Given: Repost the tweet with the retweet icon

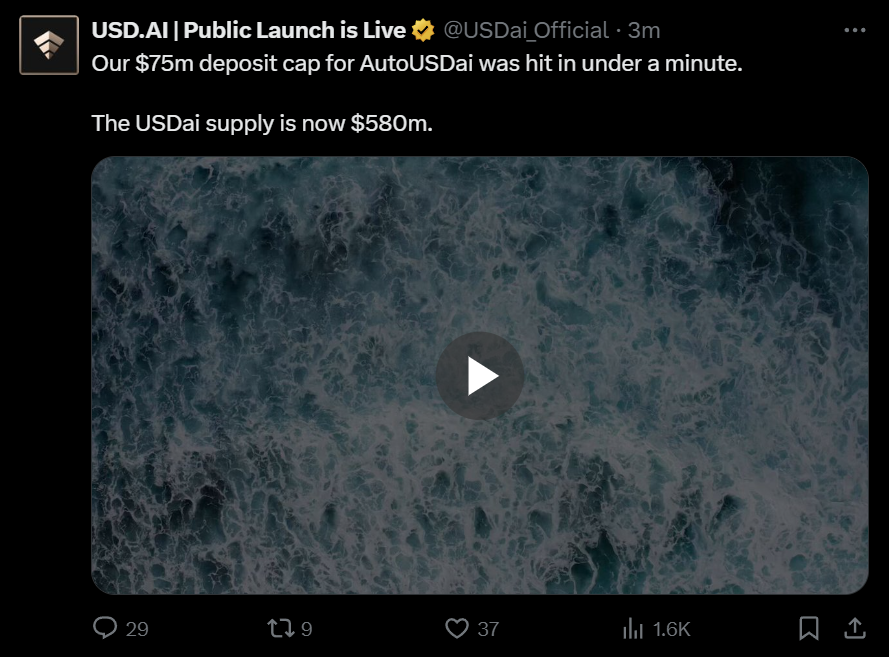Looking at the screenshot, I should [x=281, y=628].
